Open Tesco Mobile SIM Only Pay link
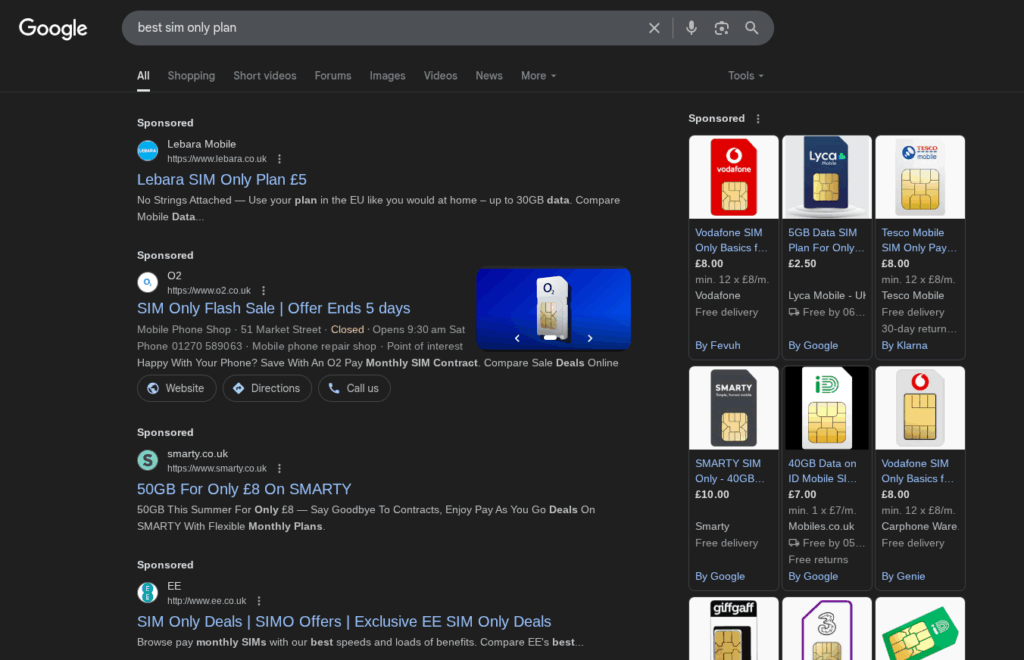 (x=919, y=240)
